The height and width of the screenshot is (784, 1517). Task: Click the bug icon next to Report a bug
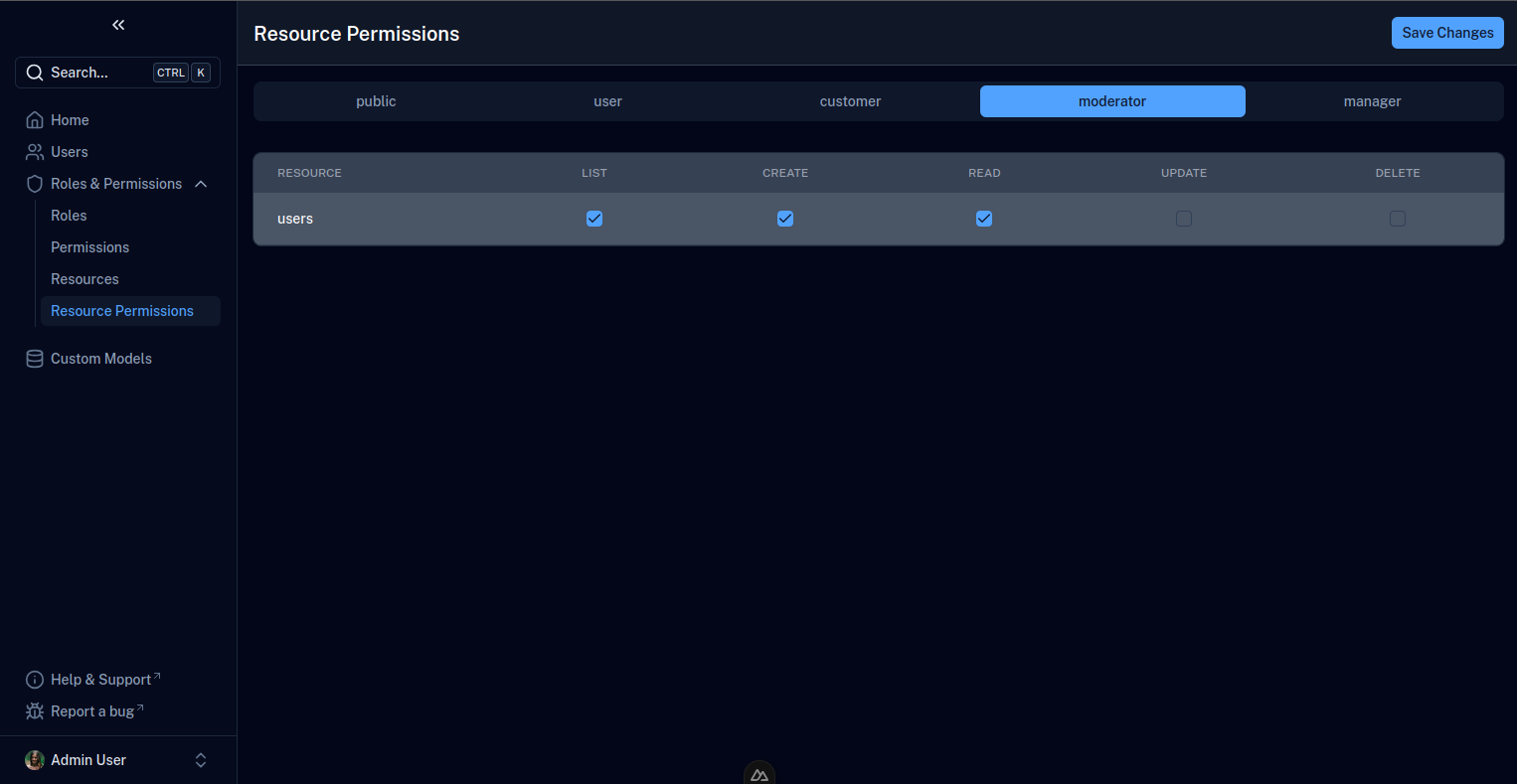tap(35, 710)
